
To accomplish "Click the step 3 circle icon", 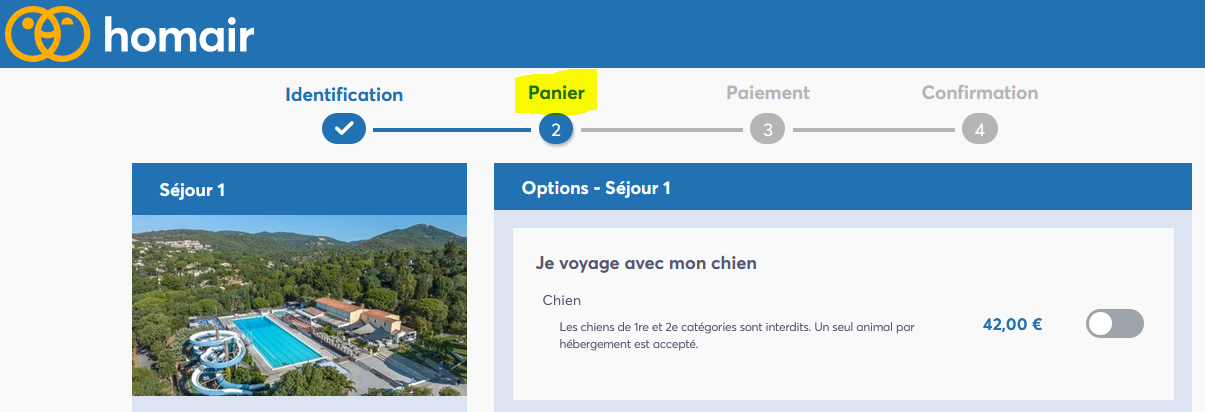I will coord(767,129).
